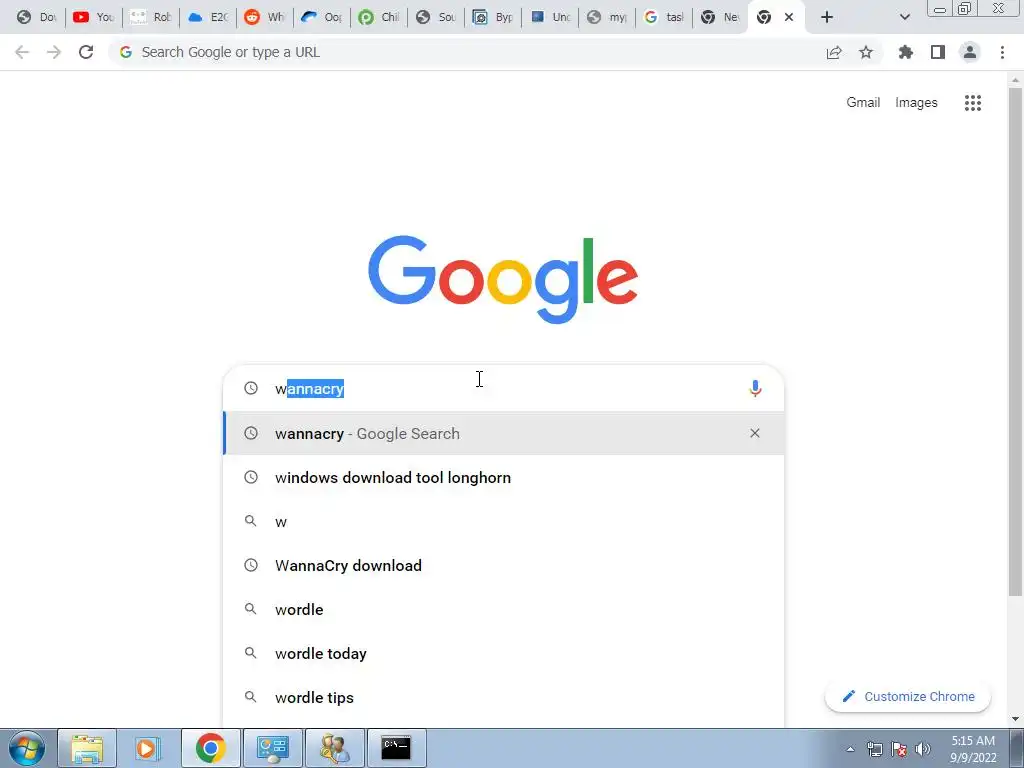The width and height of the screenshot is (1024, 768).
Task: Switch to the 'Chil' tab
Action: 379,17
